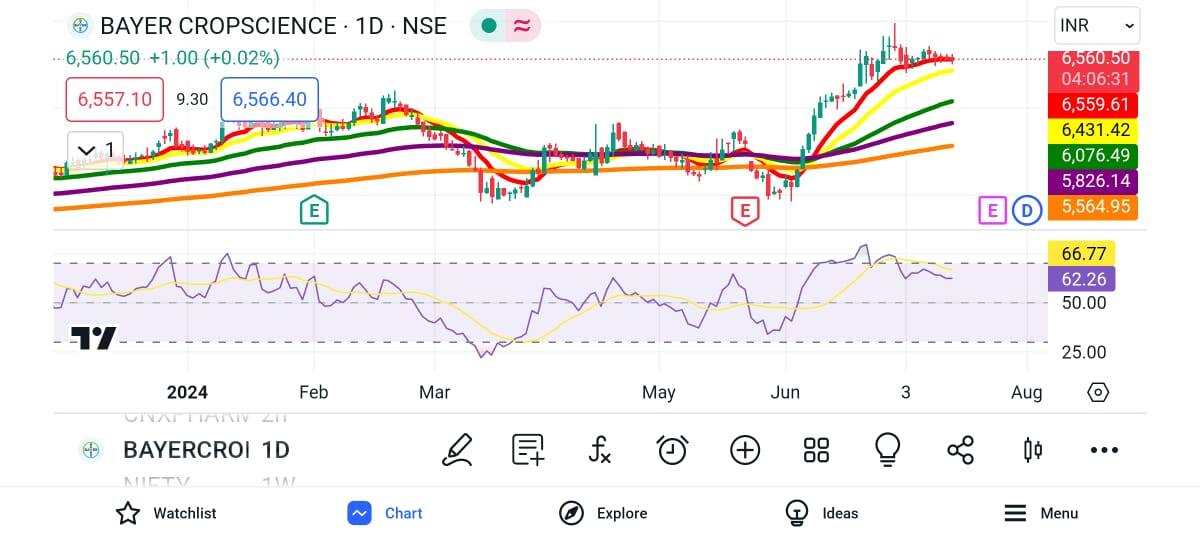Screen dimensions: 1200x540
Task: Click the purple 62.26 RSI value label
Action: pos(1083,279)
